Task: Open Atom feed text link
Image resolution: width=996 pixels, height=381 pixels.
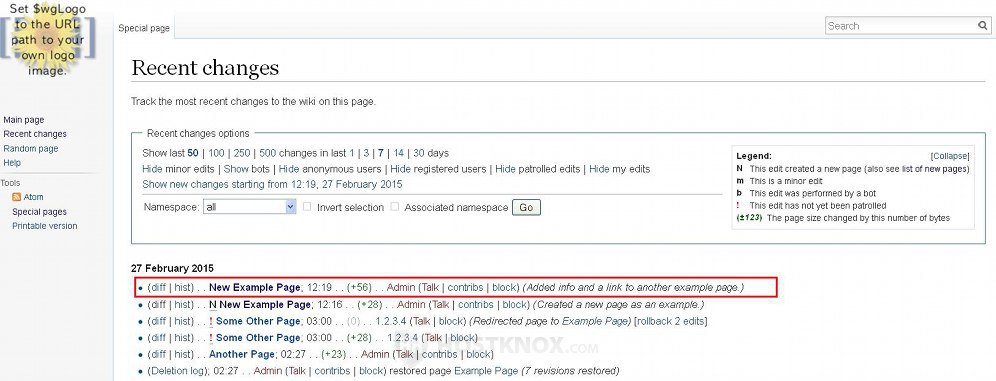Action: (34, 197)
